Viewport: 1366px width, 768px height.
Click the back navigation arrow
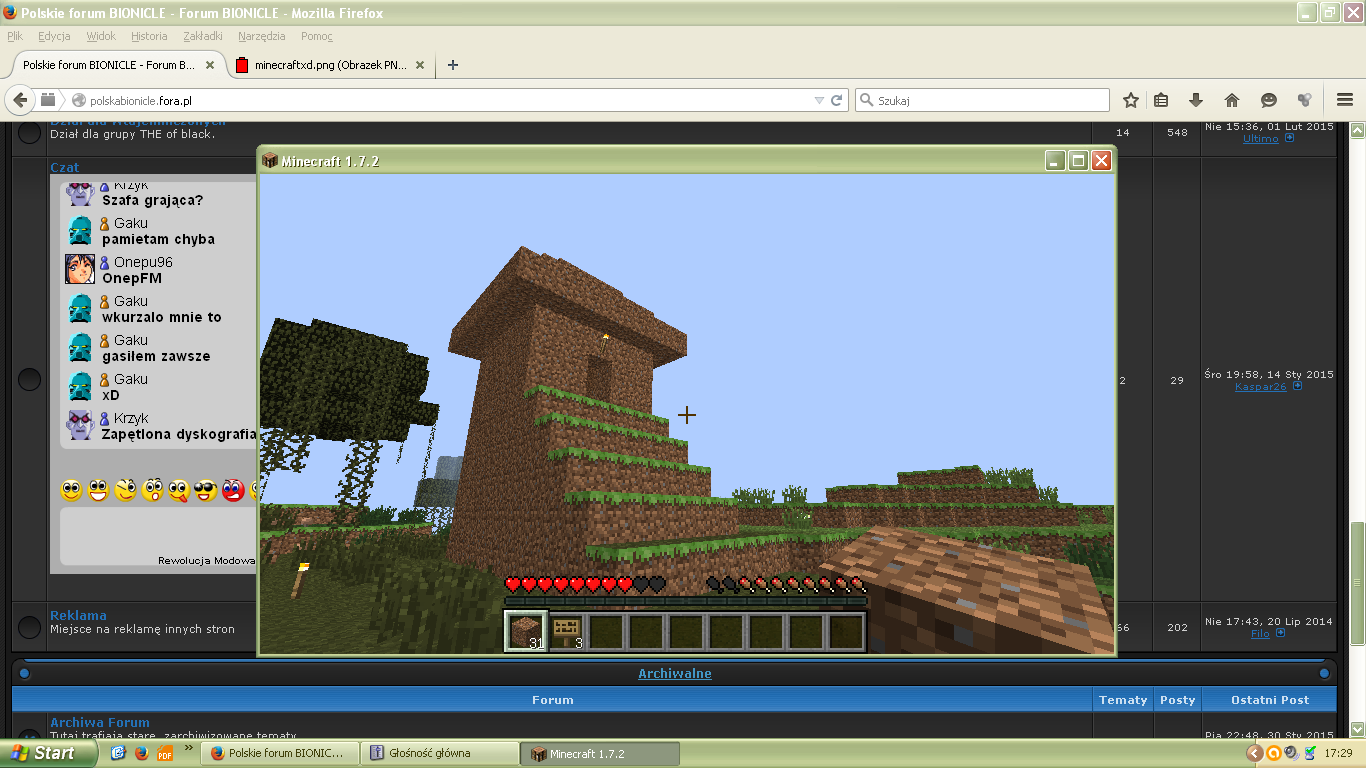[21, 100]
